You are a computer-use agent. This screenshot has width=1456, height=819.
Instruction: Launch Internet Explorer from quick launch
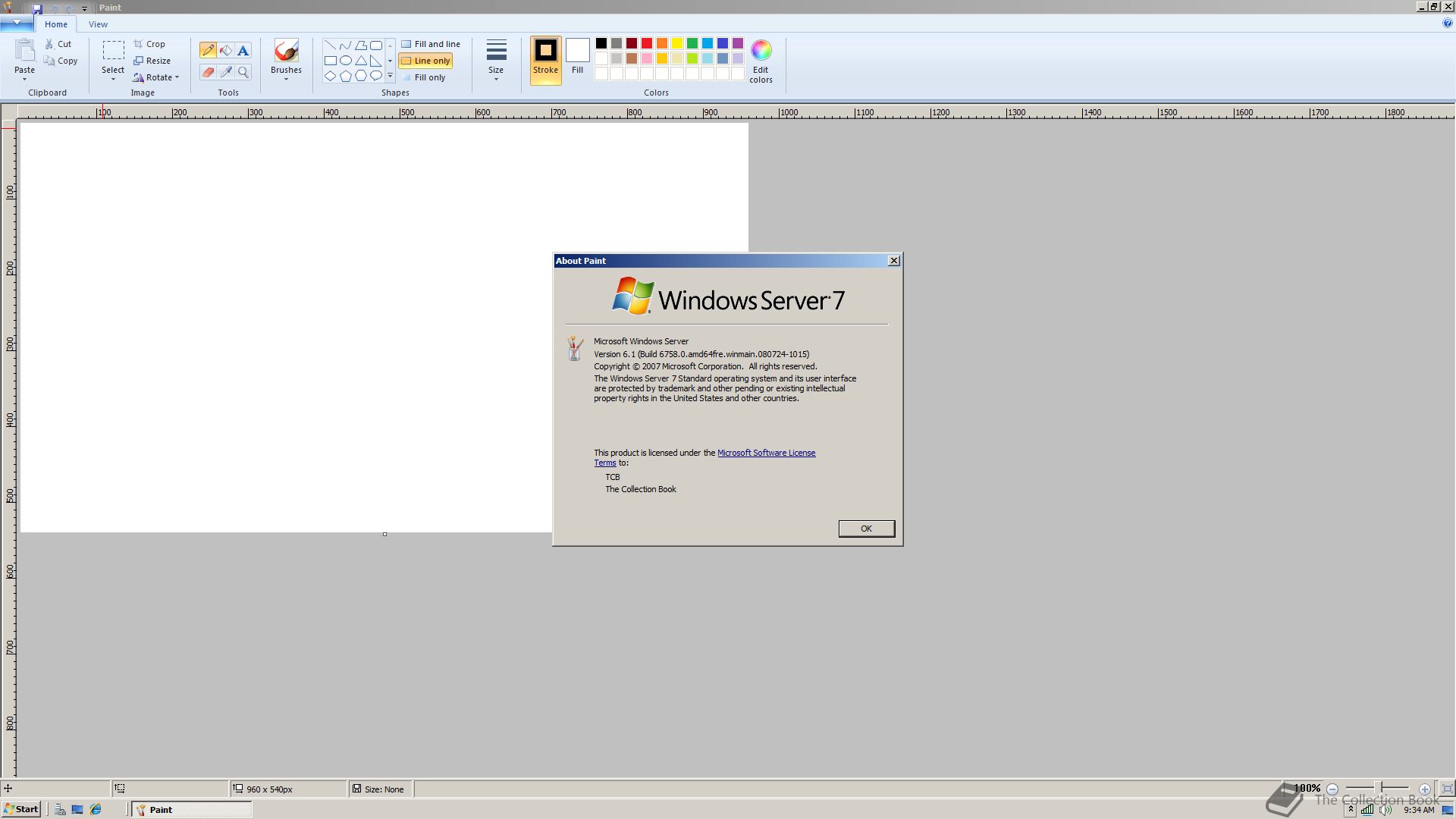coord(96,809)
